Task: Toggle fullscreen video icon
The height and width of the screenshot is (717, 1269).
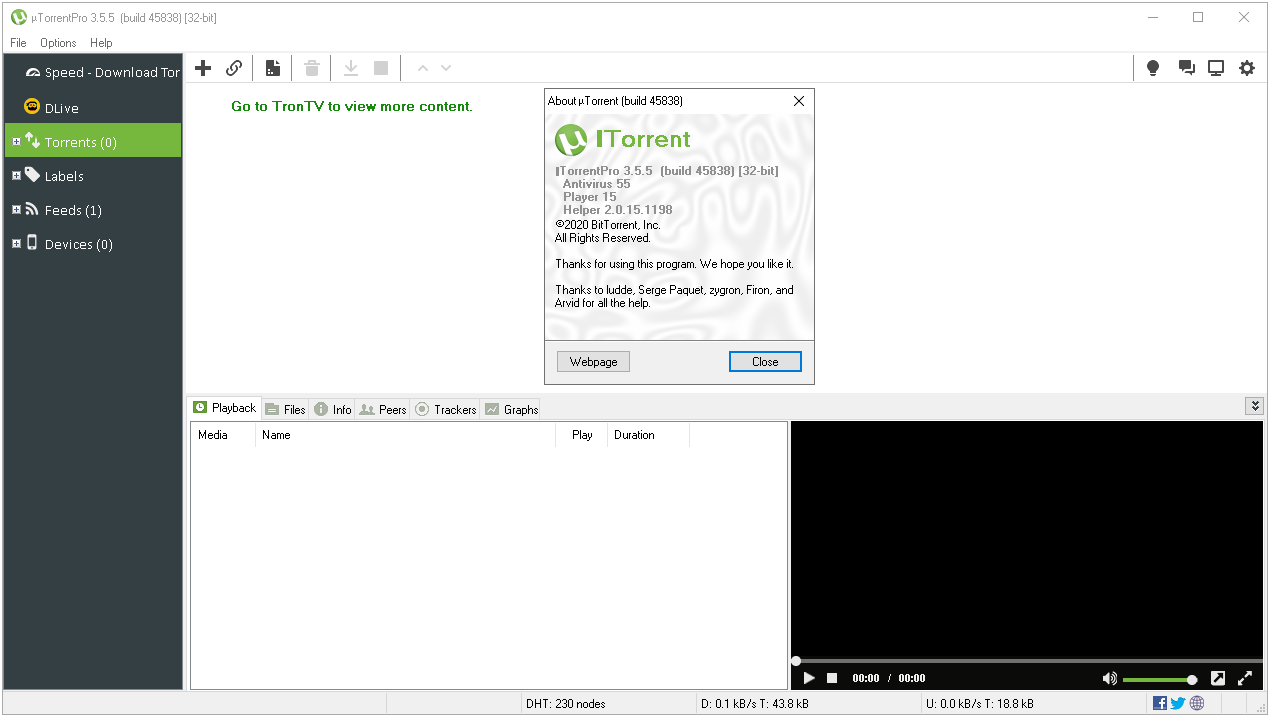Action: tap(1245, 678)
